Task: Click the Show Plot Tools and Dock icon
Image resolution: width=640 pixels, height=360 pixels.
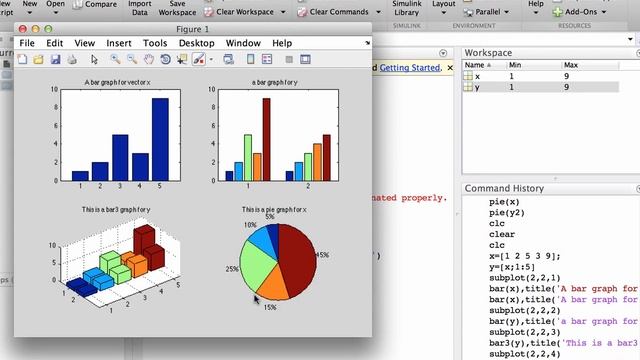Action: [305, 60]
